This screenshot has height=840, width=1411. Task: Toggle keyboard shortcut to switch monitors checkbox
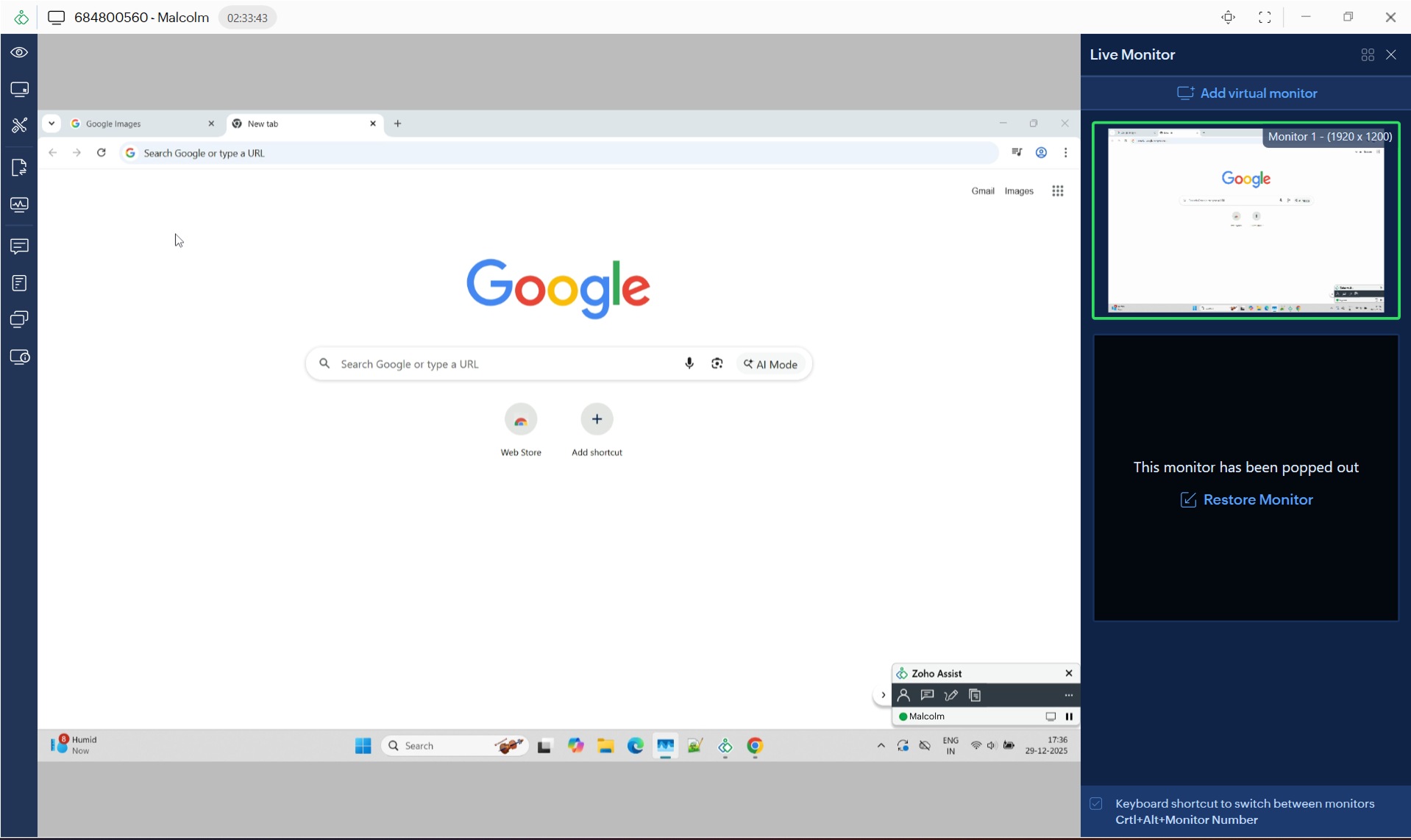[1096, 804]
